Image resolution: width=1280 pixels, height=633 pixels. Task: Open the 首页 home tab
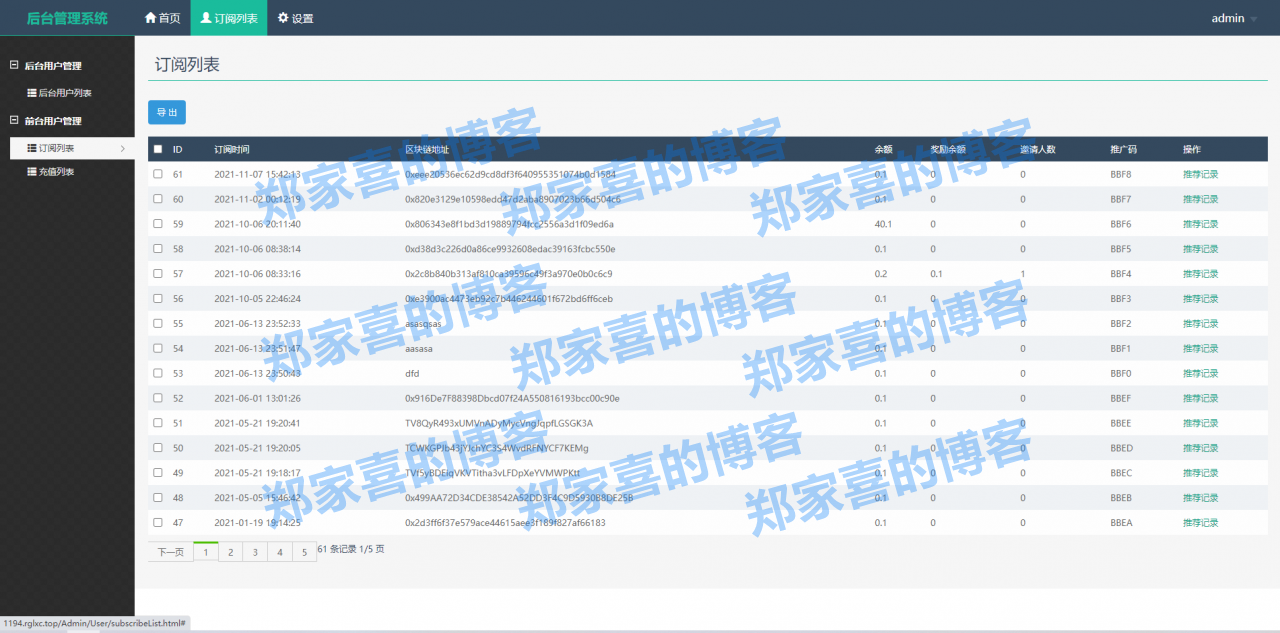(x=162, y=18)
